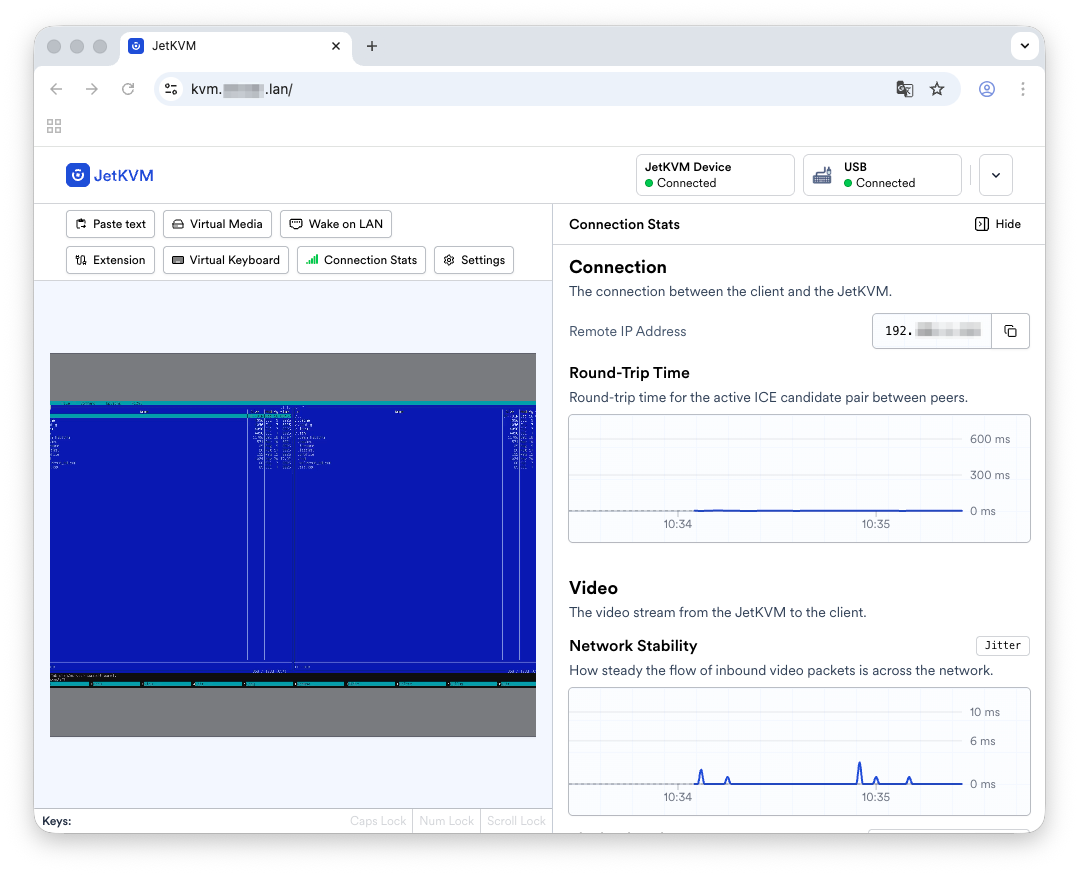Click the Round-Trip Time heading
Screen dimensions: 1079x875
click(629, 373)
